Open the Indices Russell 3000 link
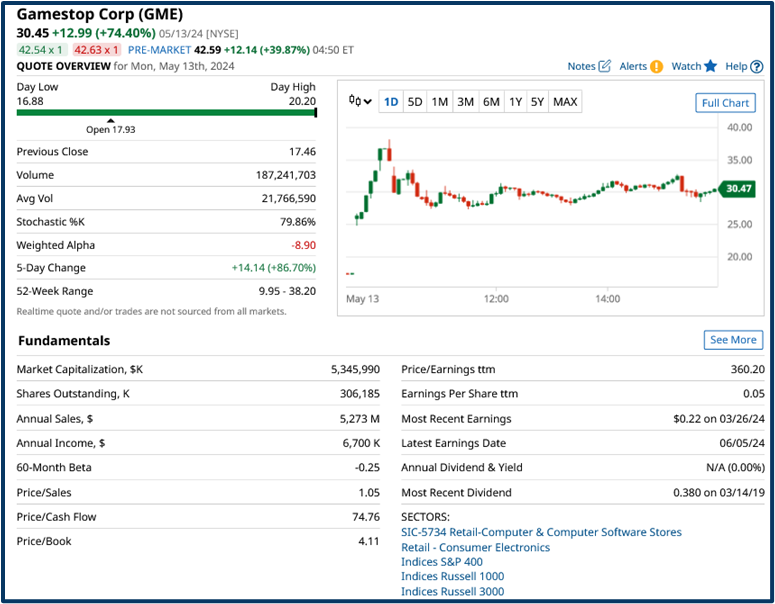Viewport: 775px width, 604px height. [x=452, y=591]
